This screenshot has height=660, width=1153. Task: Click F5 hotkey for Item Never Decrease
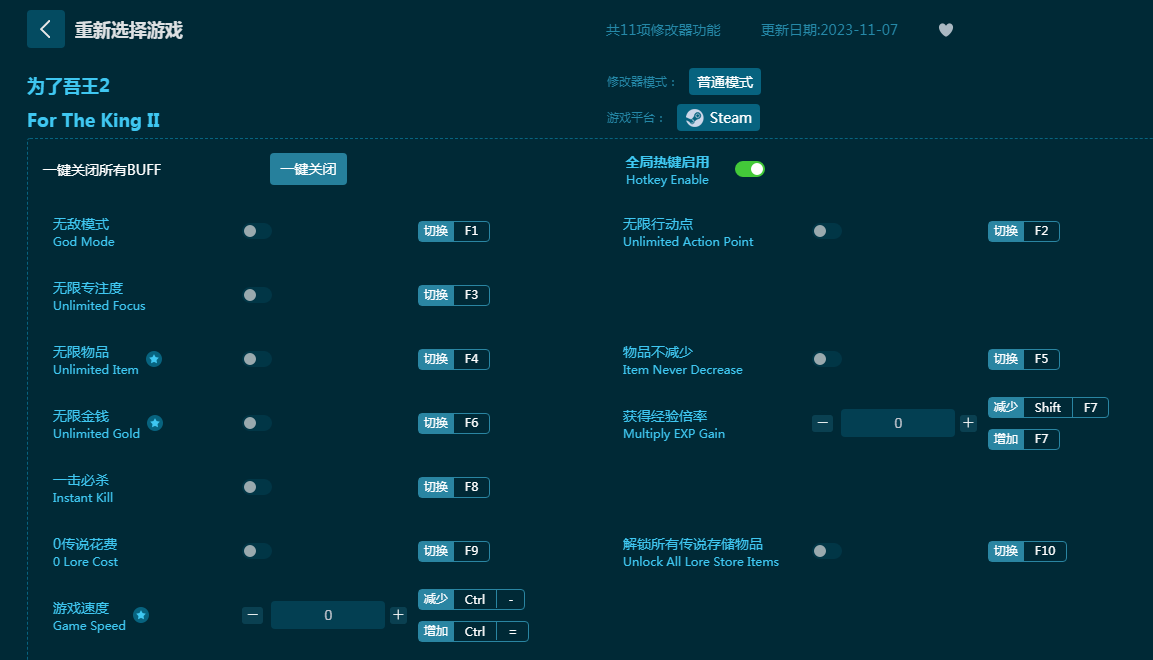point(1024,359)
